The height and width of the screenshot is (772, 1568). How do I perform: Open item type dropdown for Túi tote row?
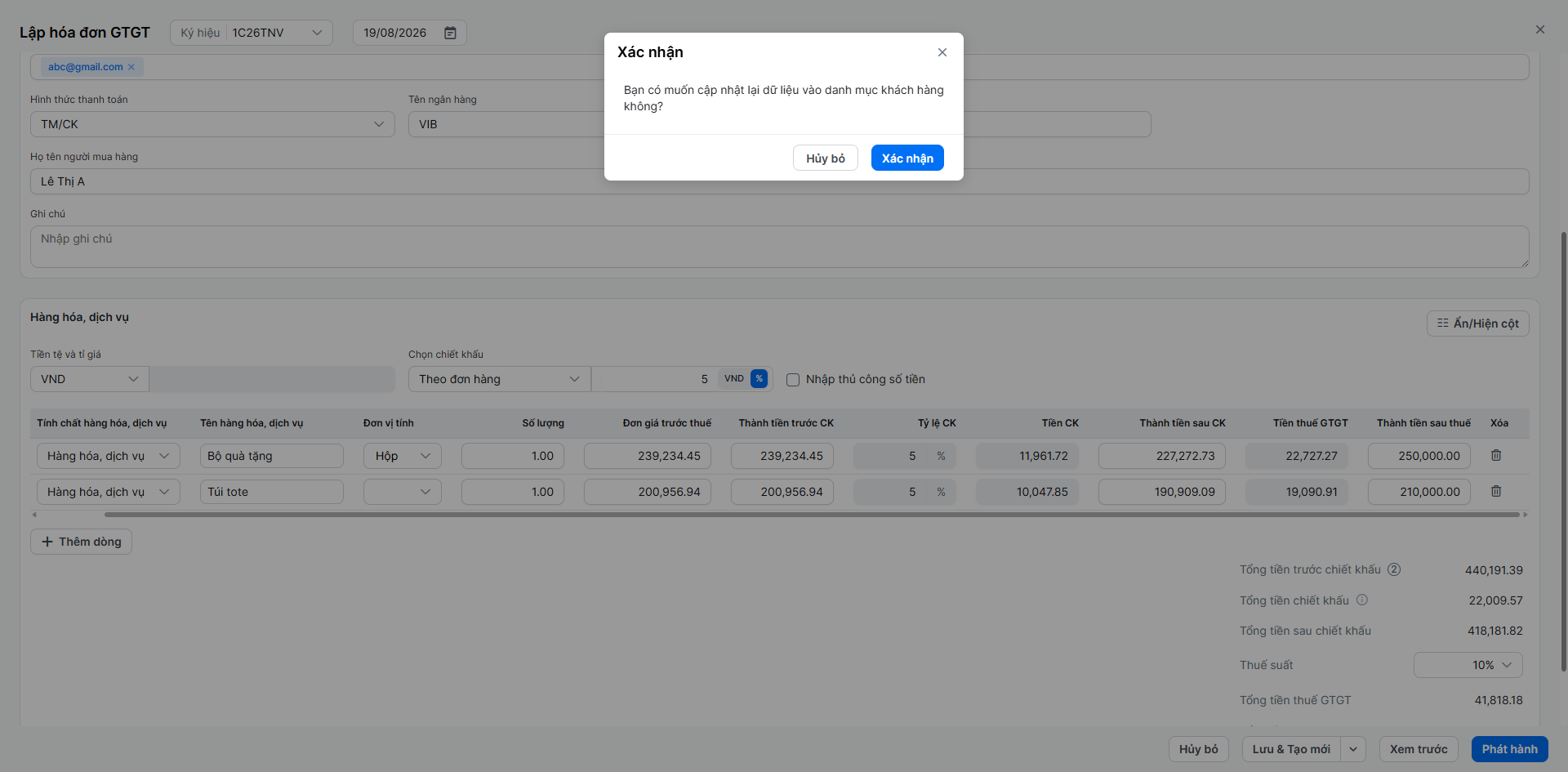[108, 492]
